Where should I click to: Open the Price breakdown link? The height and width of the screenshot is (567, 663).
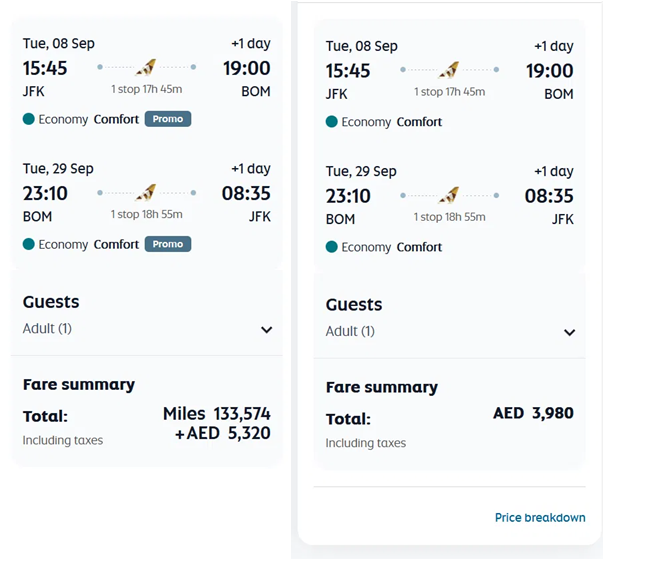pyautogui.click(x=540, y=518)
